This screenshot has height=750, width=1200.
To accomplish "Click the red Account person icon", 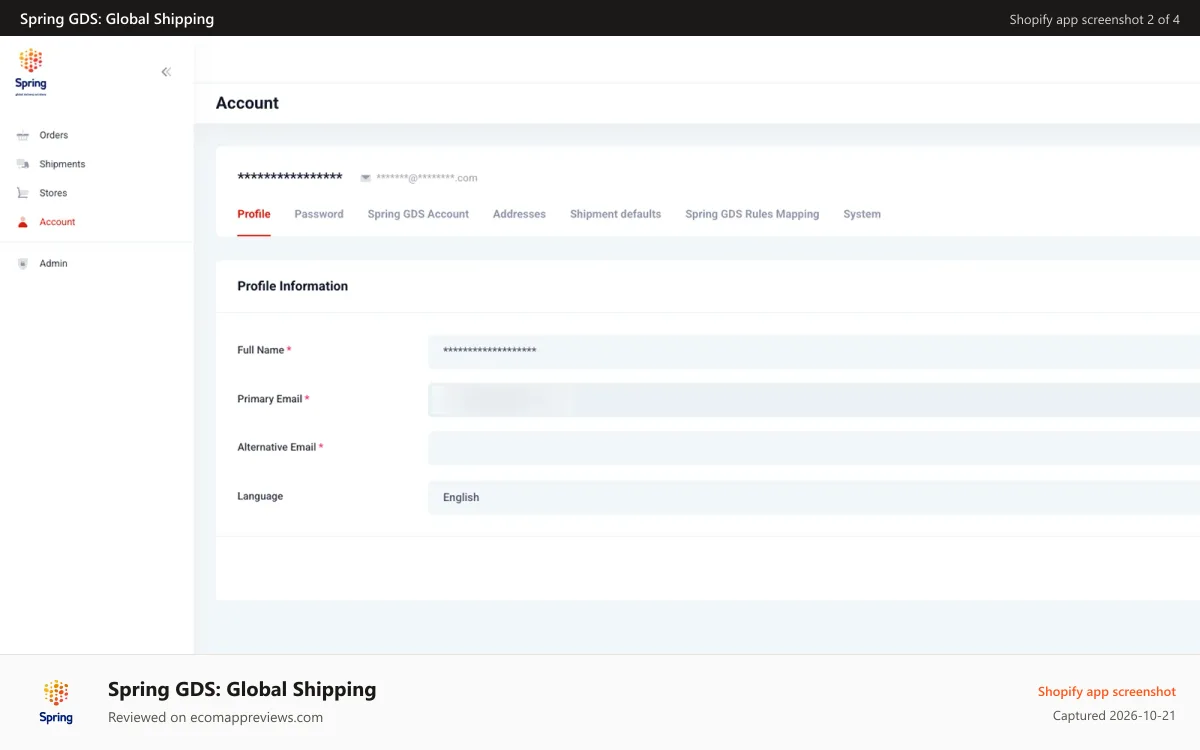I will click(22, 222).
